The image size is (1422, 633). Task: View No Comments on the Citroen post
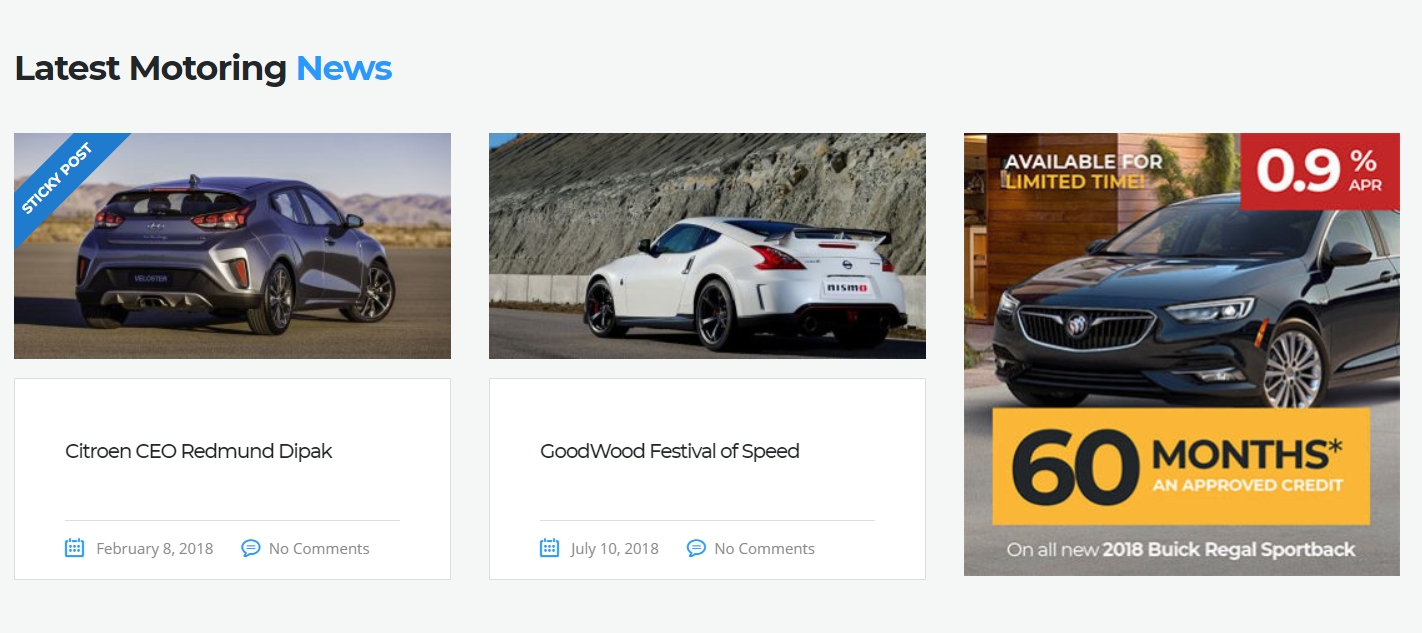coord(319,548)
